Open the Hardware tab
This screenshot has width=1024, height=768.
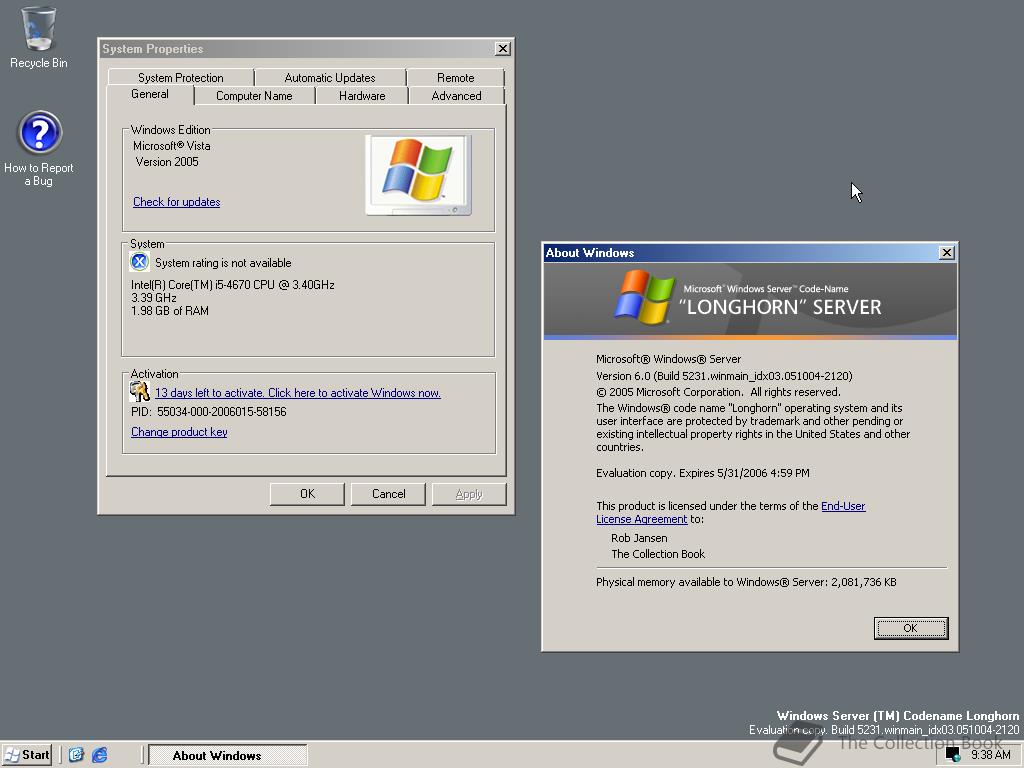[362, 95]
